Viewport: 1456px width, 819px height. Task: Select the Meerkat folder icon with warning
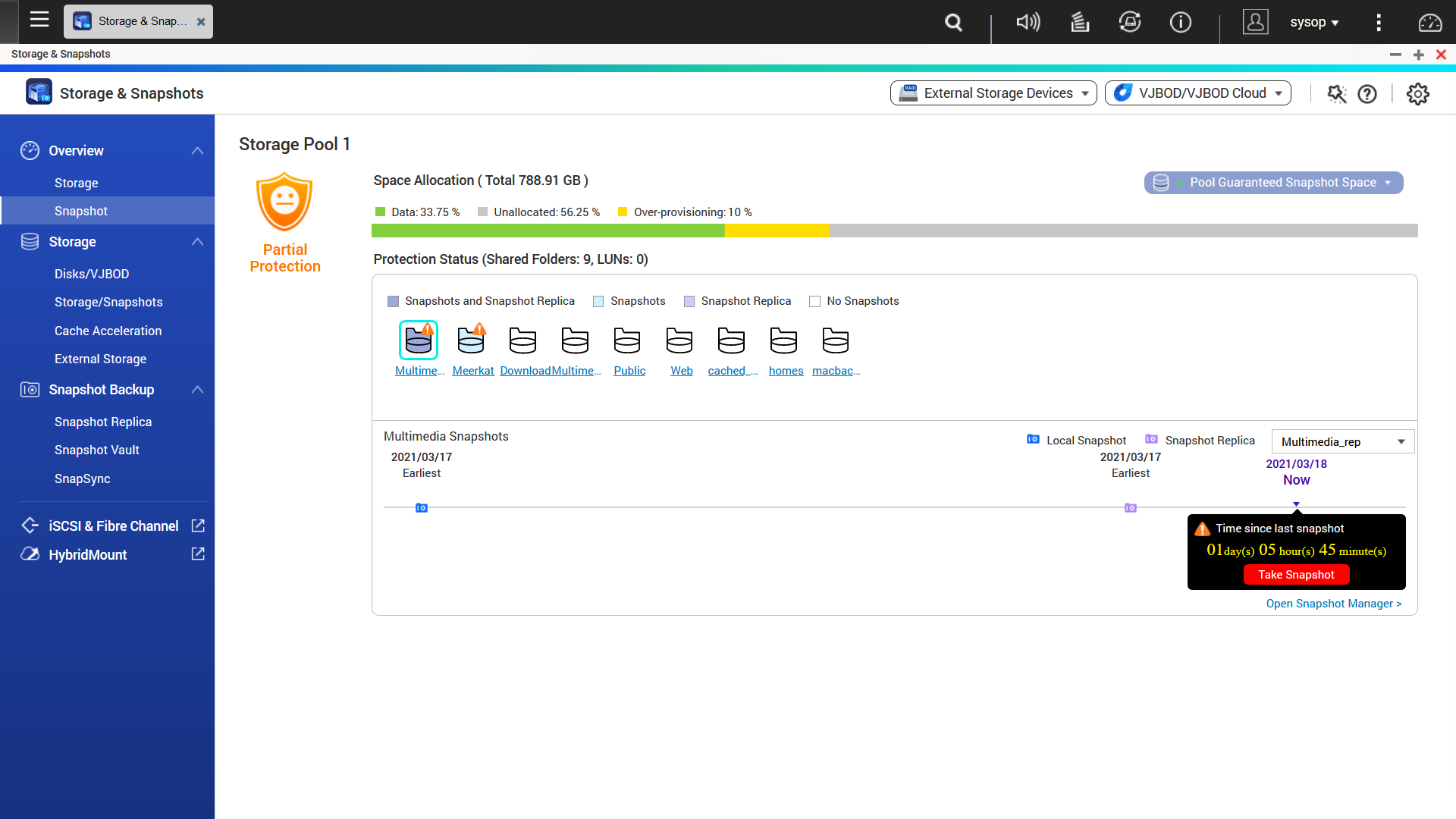471,340
